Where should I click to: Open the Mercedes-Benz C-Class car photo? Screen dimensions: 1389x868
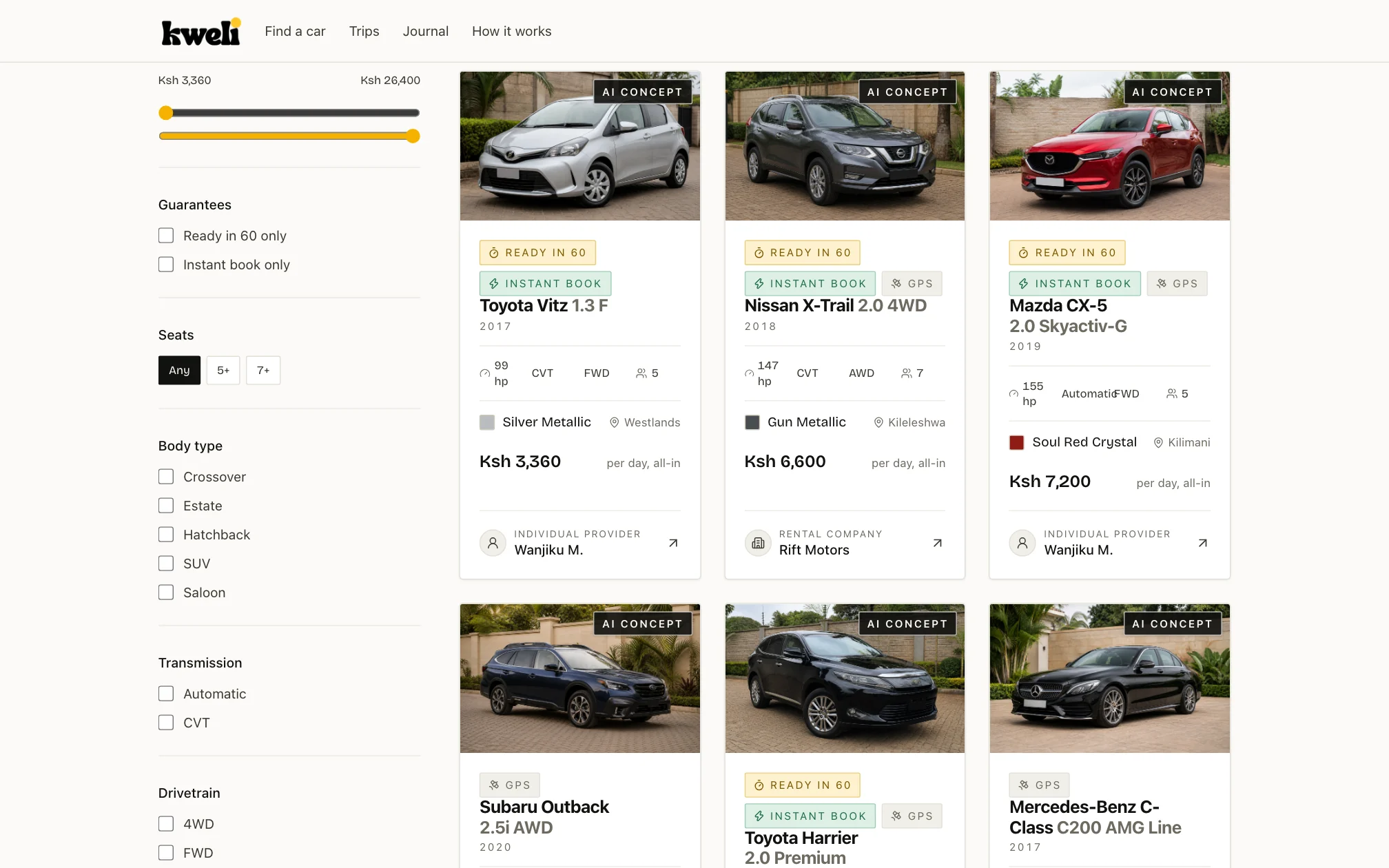click(1110, 679)
